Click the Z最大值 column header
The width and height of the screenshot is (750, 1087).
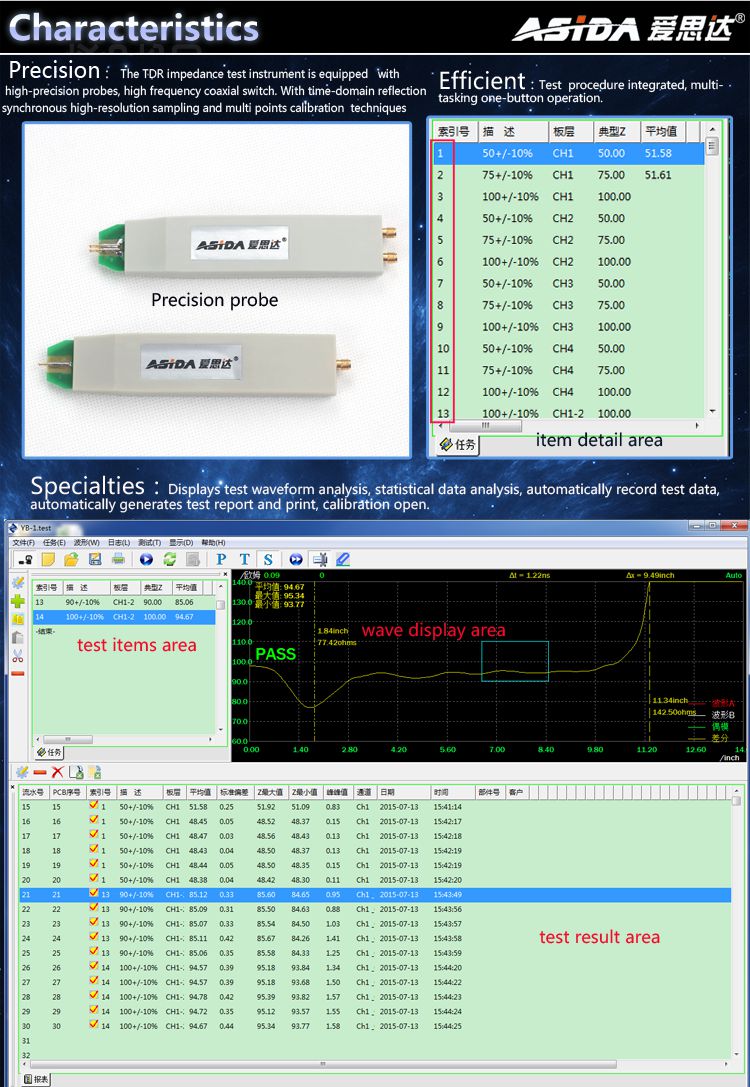coord(270,792)
